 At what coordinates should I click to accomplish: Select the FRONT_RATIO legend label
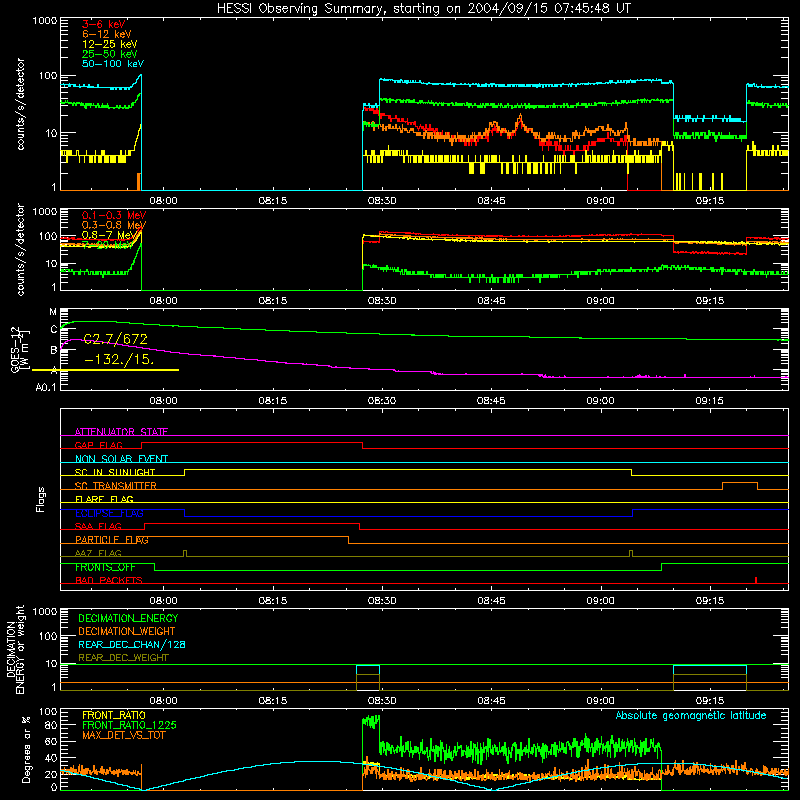click(114, 715)
